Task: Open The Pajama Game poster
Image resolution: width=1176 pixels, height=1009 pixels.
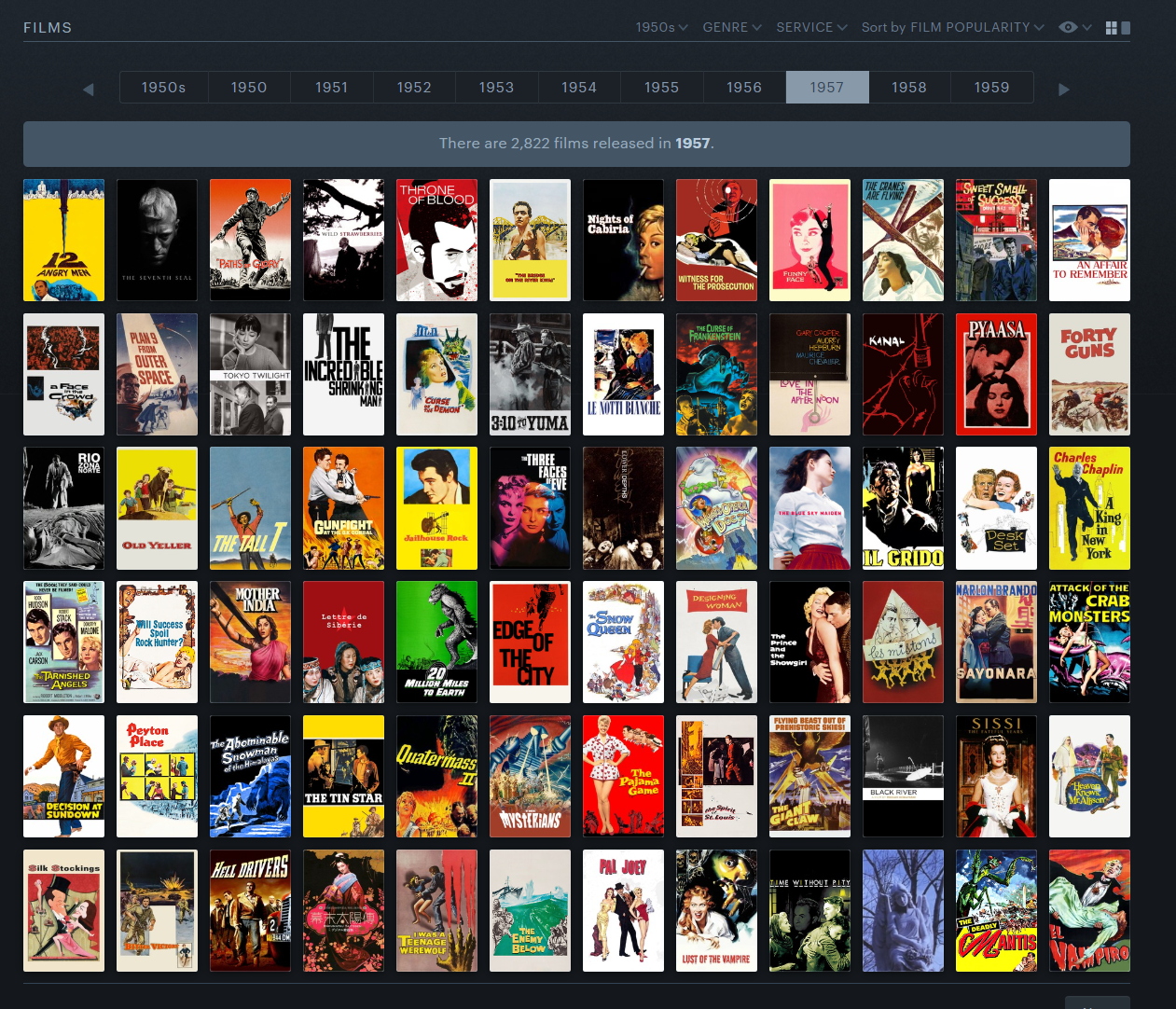Action: click(x=623, y=777)
